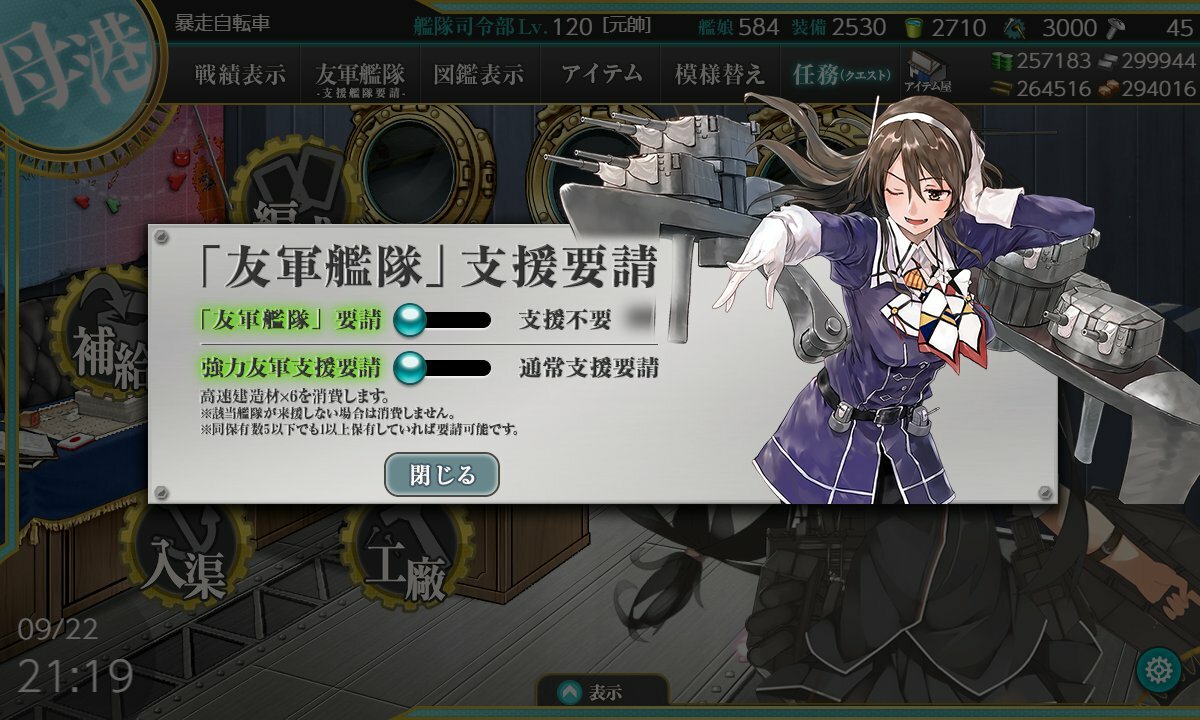Expand the 表示 panel arrow
This screenshot has height=720, width=1200.
569,692
